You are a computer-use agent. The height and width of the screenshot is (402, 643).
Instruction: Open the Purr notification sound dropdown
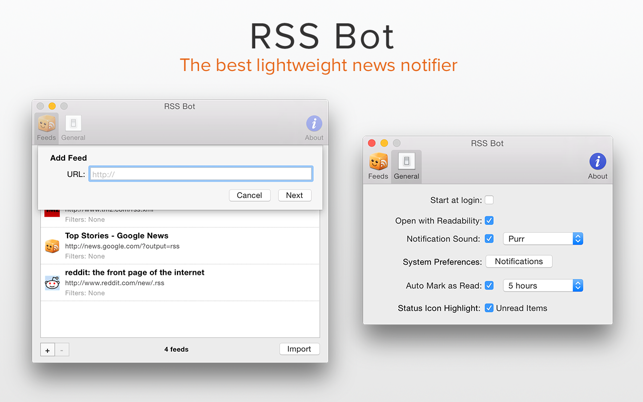click(x=543, y=239)
